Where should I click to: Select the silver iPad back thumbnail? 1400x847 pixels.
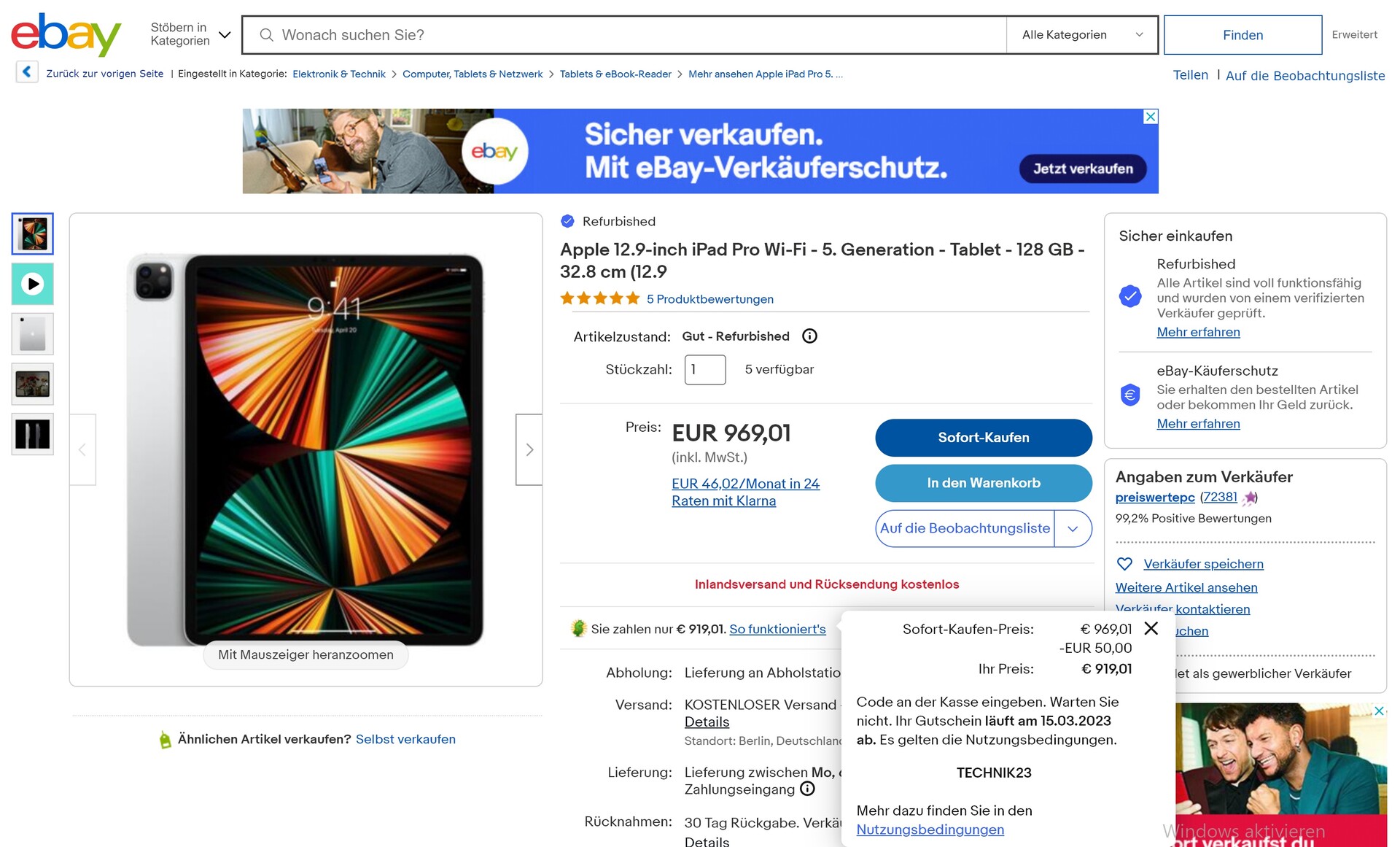pos(33,334)
